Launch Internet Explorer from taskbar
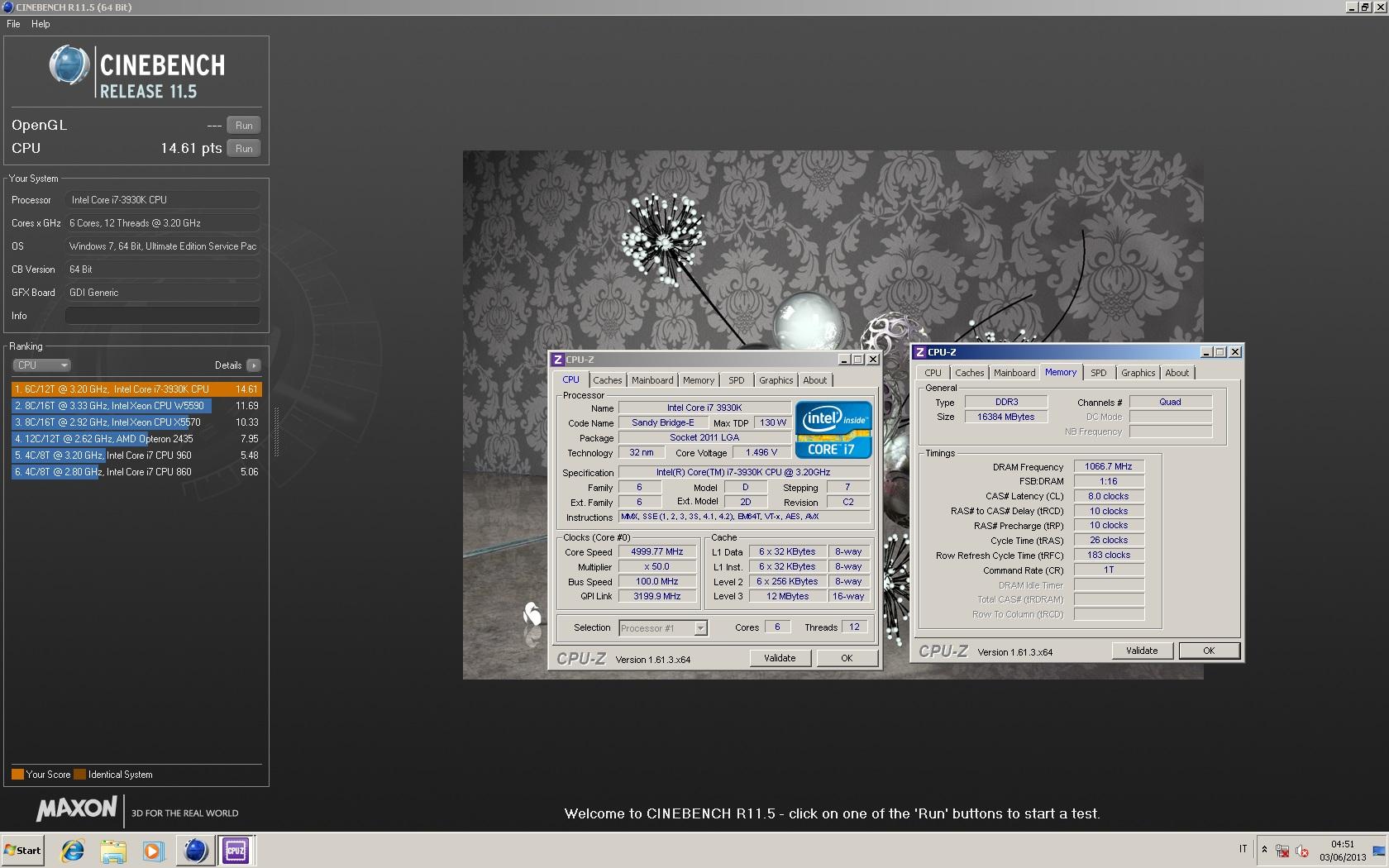1389x868 pixels. tap(73, 850)
